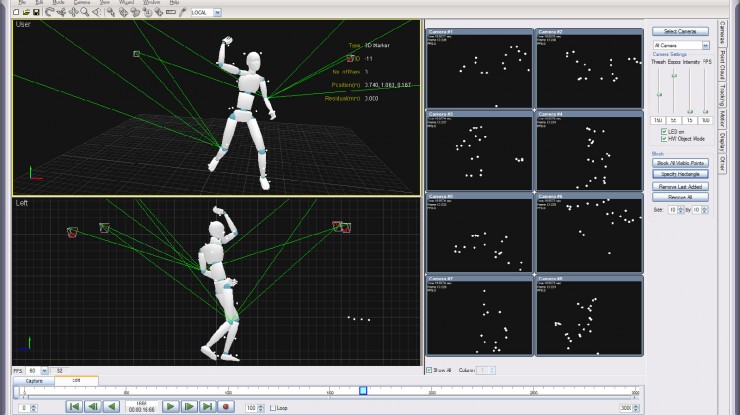Click the Intensity slider handle

coord(690,111)
